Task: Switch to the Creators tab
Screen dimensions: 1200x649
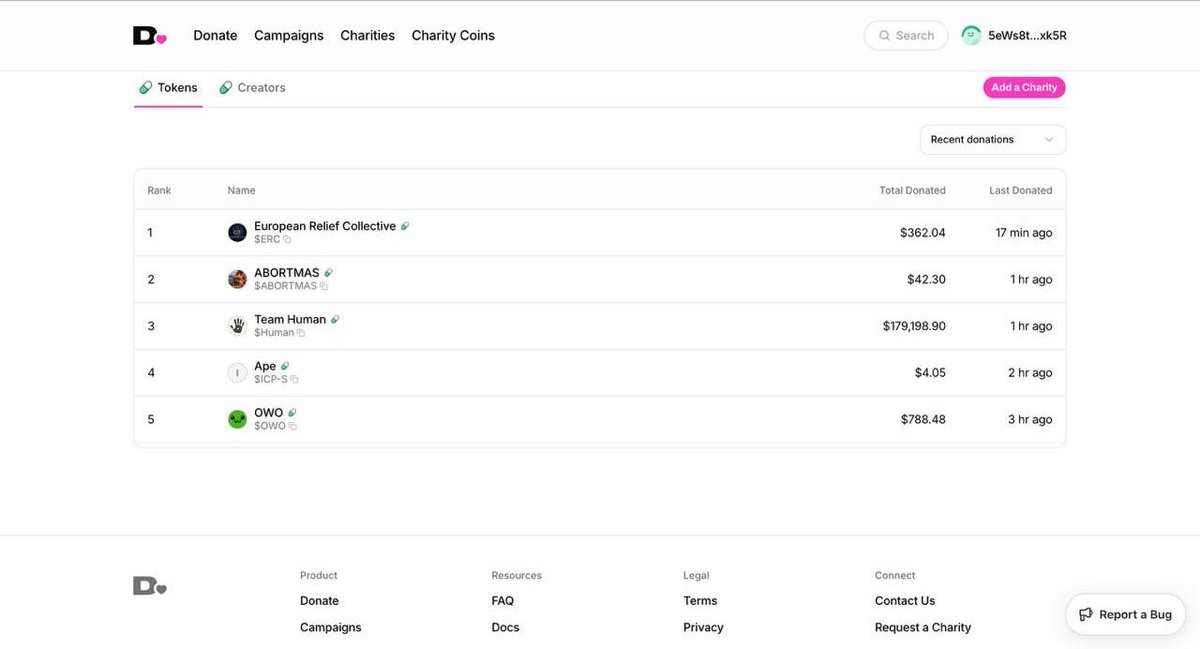Action: tap(252, 88)
